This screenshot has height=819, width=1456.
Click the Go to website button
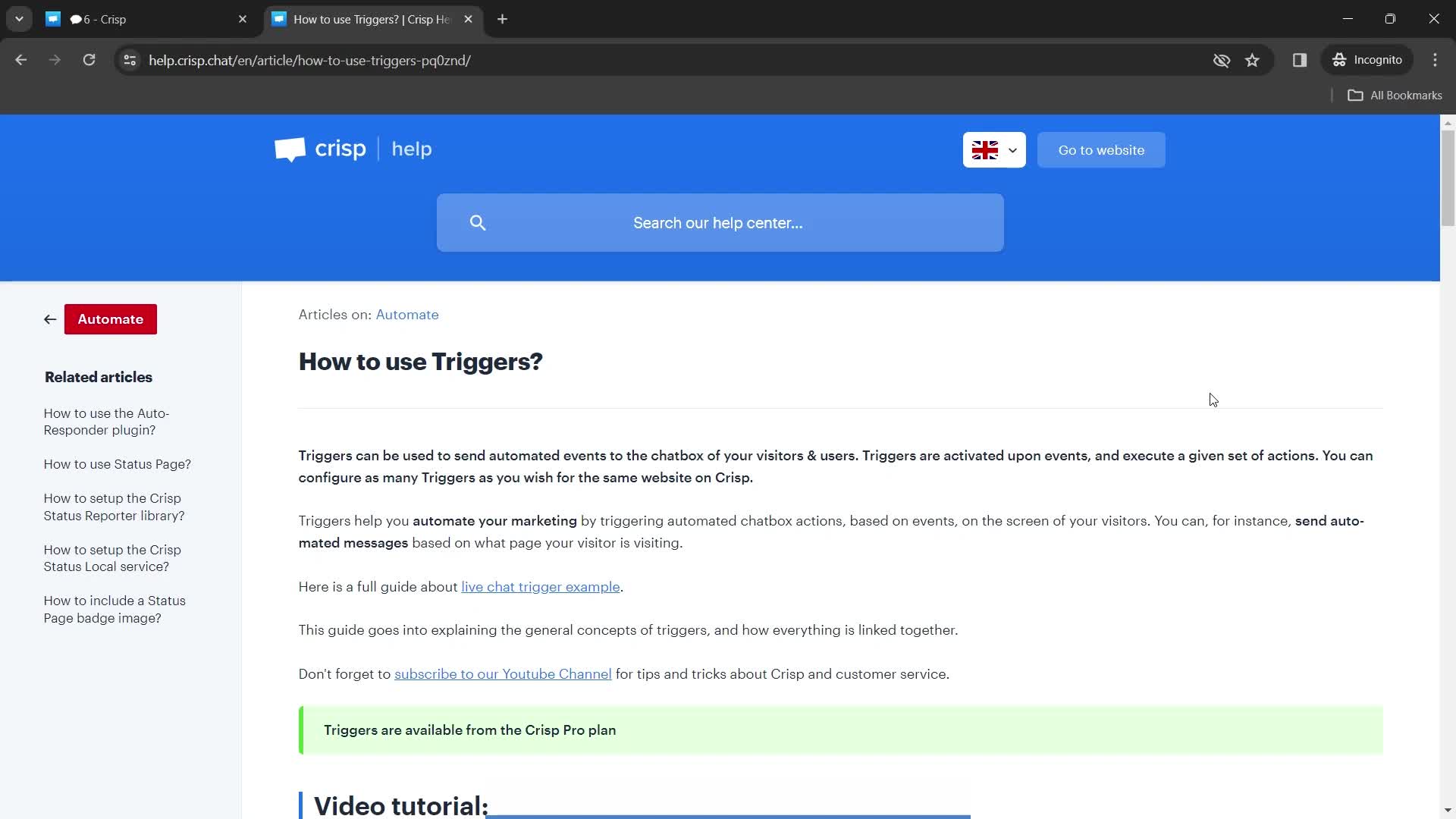click(x=1101, y=150)
